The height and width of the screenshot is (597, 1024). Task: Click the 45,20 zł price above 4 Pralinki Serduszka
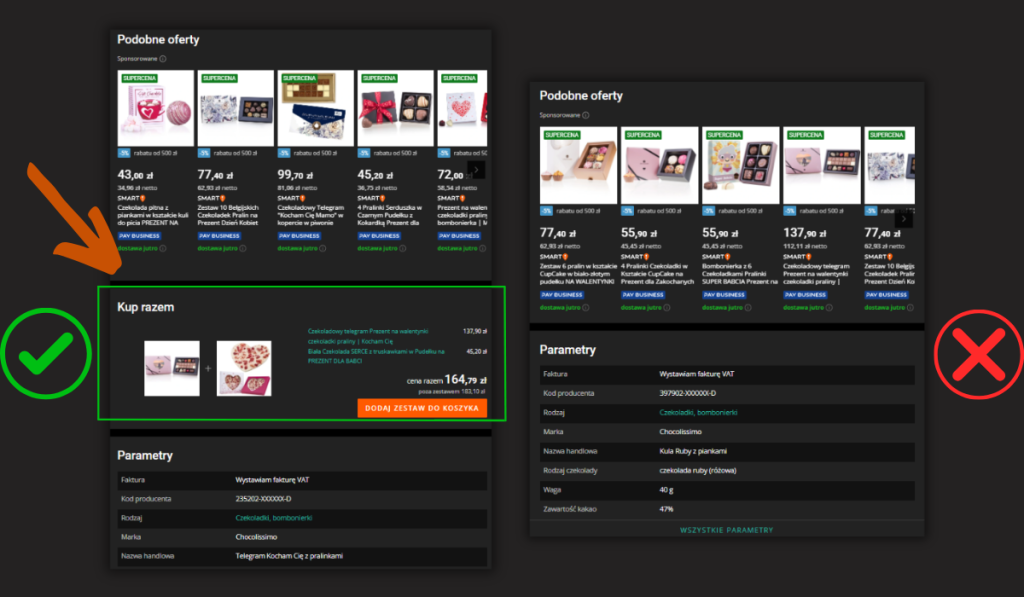[375, 175]
